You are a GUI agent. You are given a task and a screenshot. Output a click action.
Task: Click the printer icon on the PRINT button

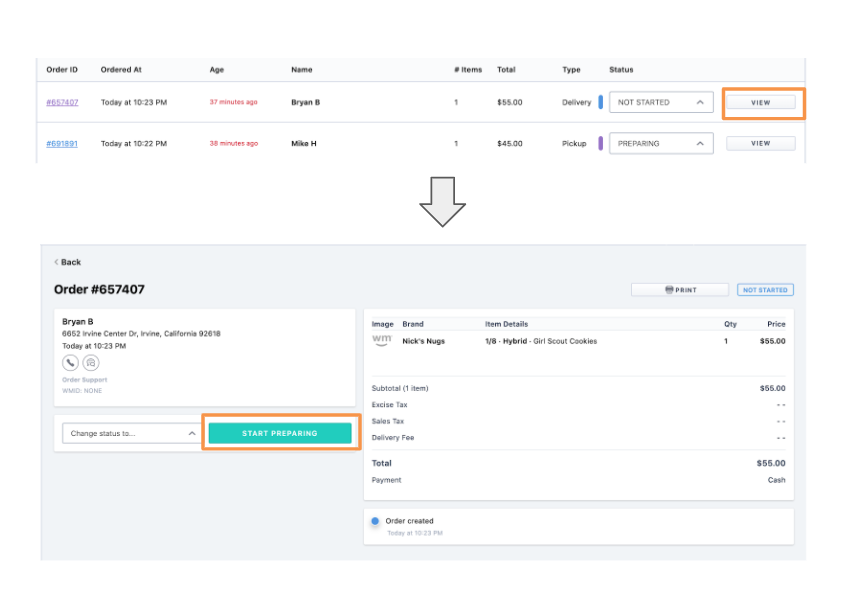(671, 289)
